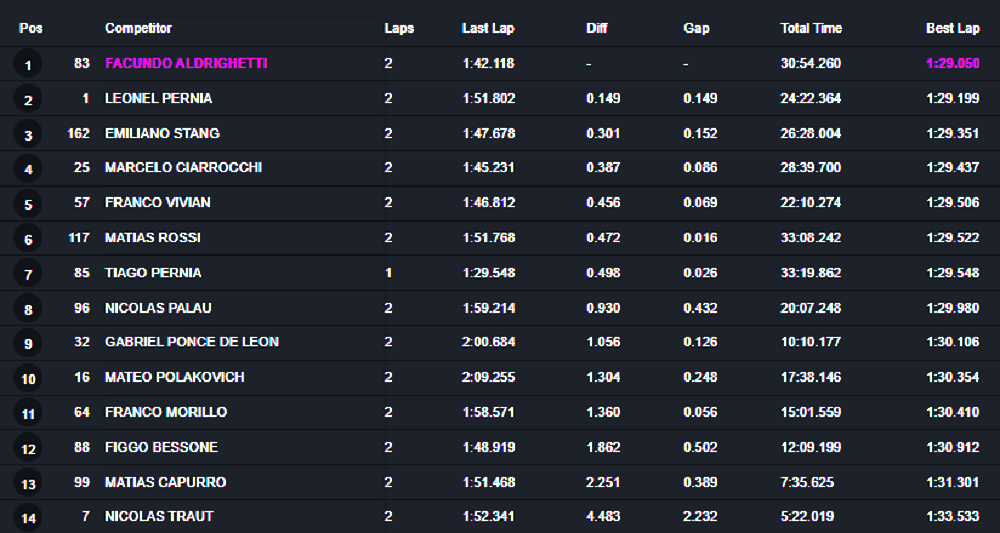The width and height of the screenshot is (1000, 533).
Task: Sort by Pos column header
Action: (30, 28)
